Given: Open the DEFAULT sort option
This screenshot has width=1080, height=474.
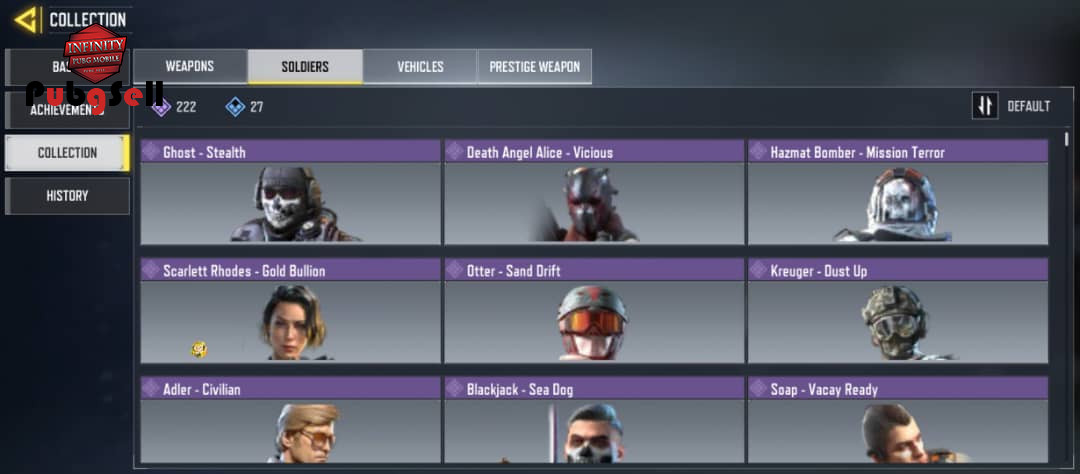Looking at the screenshot, I should tap(1028, 106).
